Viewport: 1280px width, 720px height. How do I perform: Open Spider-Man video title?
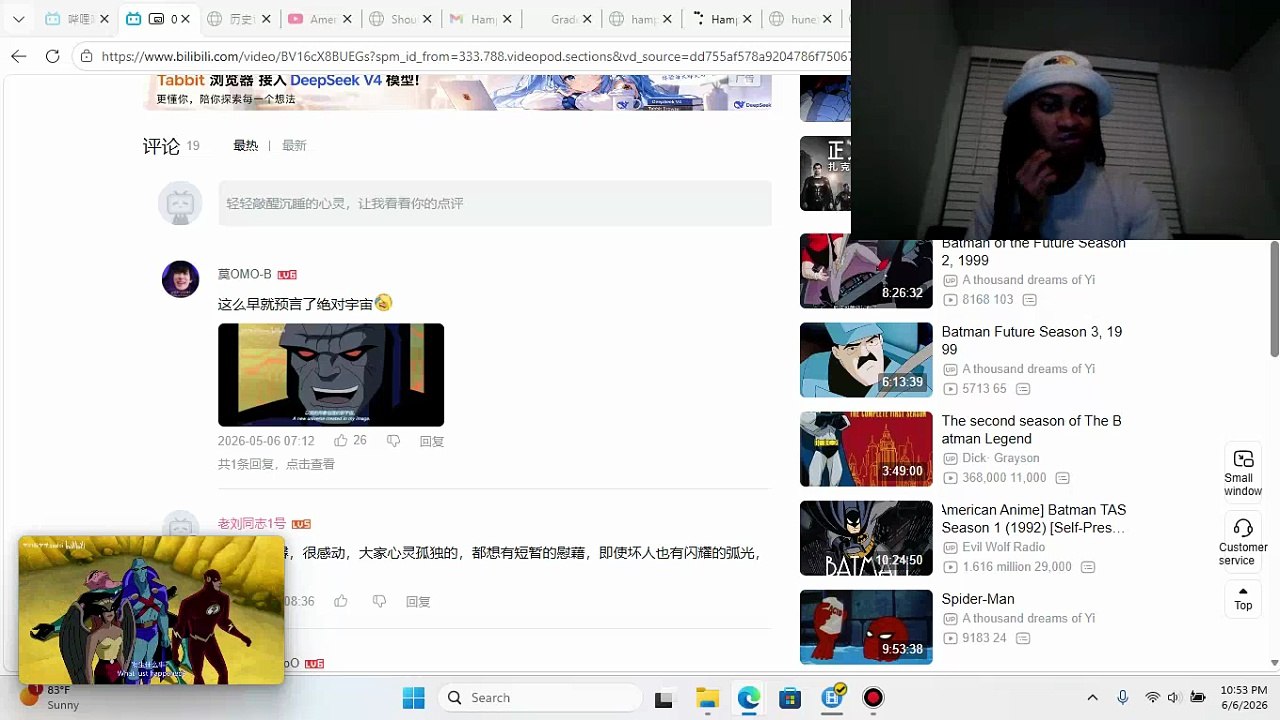click(978, 599)
